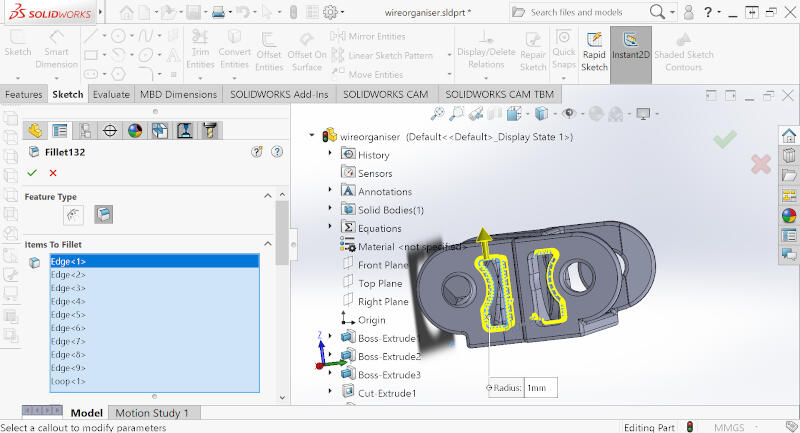Select Loop<1> in the fillet list
This screenshot has height=433, width=800.
(154, 381)
